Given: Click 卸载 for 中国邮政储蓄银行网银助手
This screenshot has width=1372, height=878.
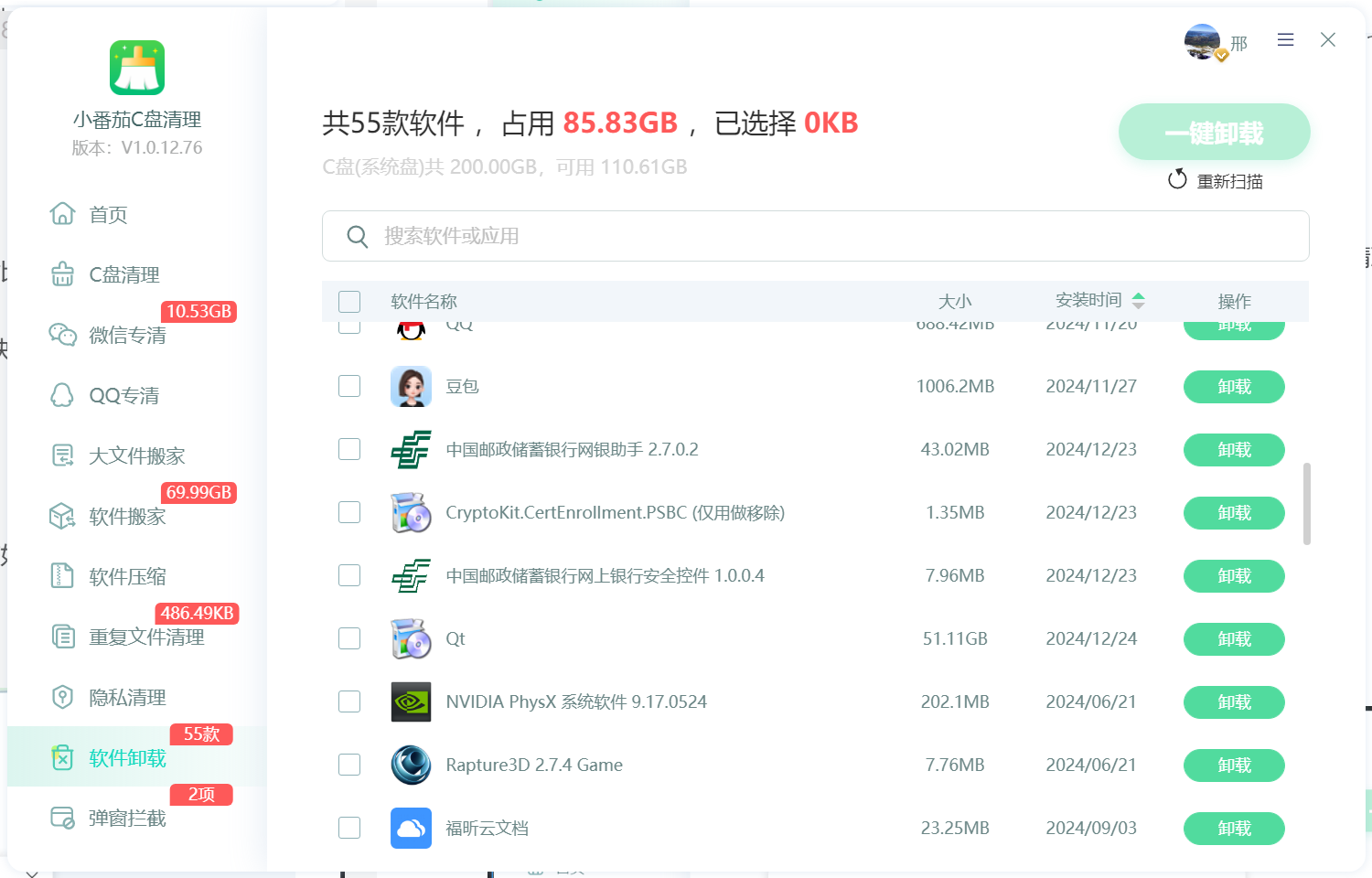Looking at the screenshot, I should (1234, 450).
